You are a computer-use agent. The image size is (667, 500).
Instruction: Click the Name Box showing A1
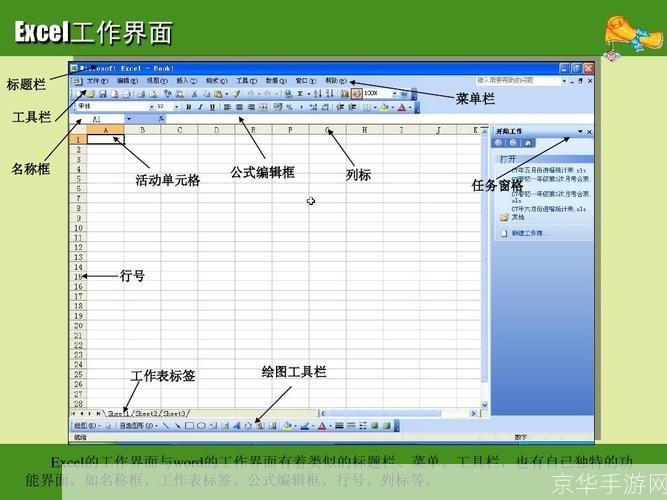98,119
